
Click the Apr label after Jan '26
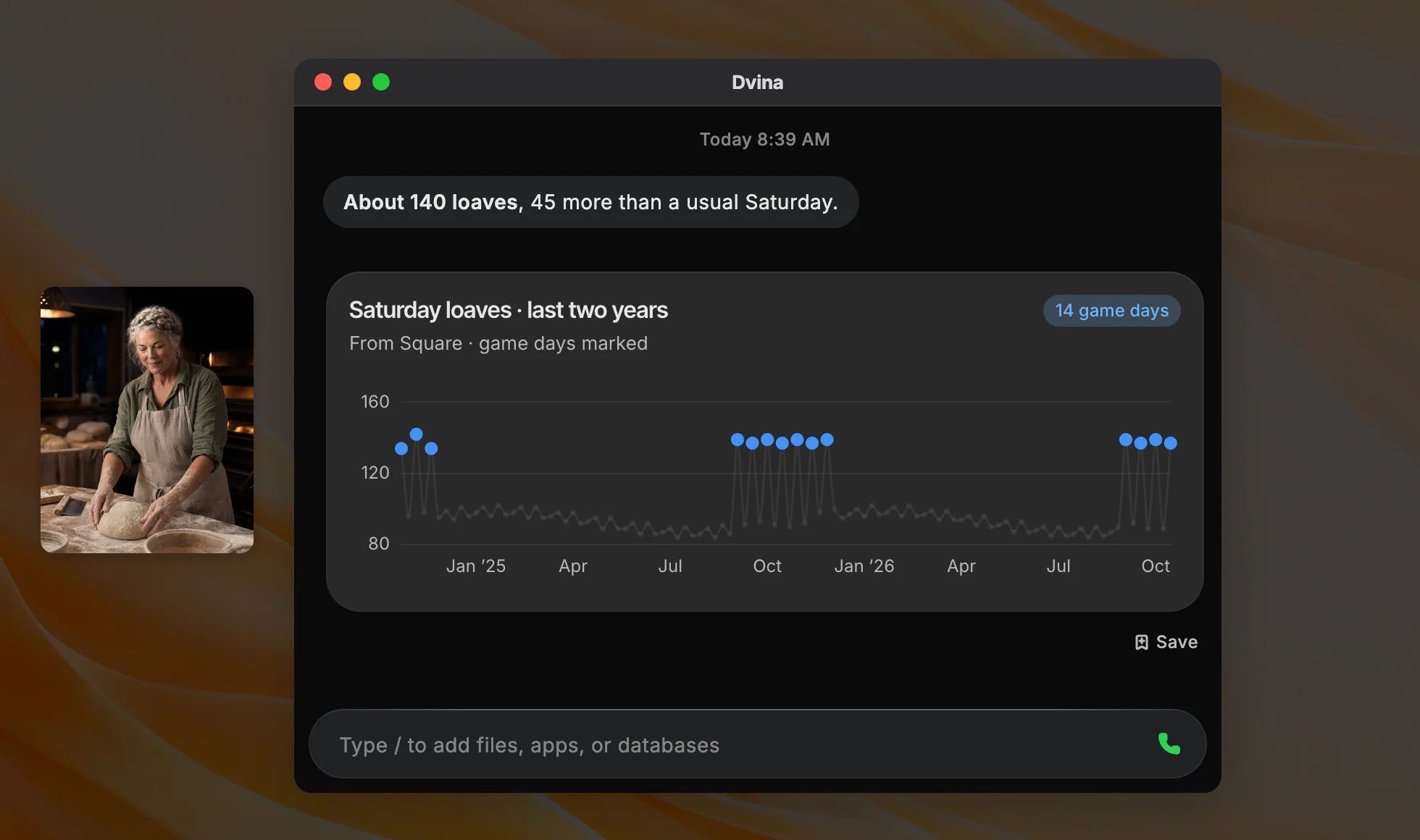click(961, 566)
